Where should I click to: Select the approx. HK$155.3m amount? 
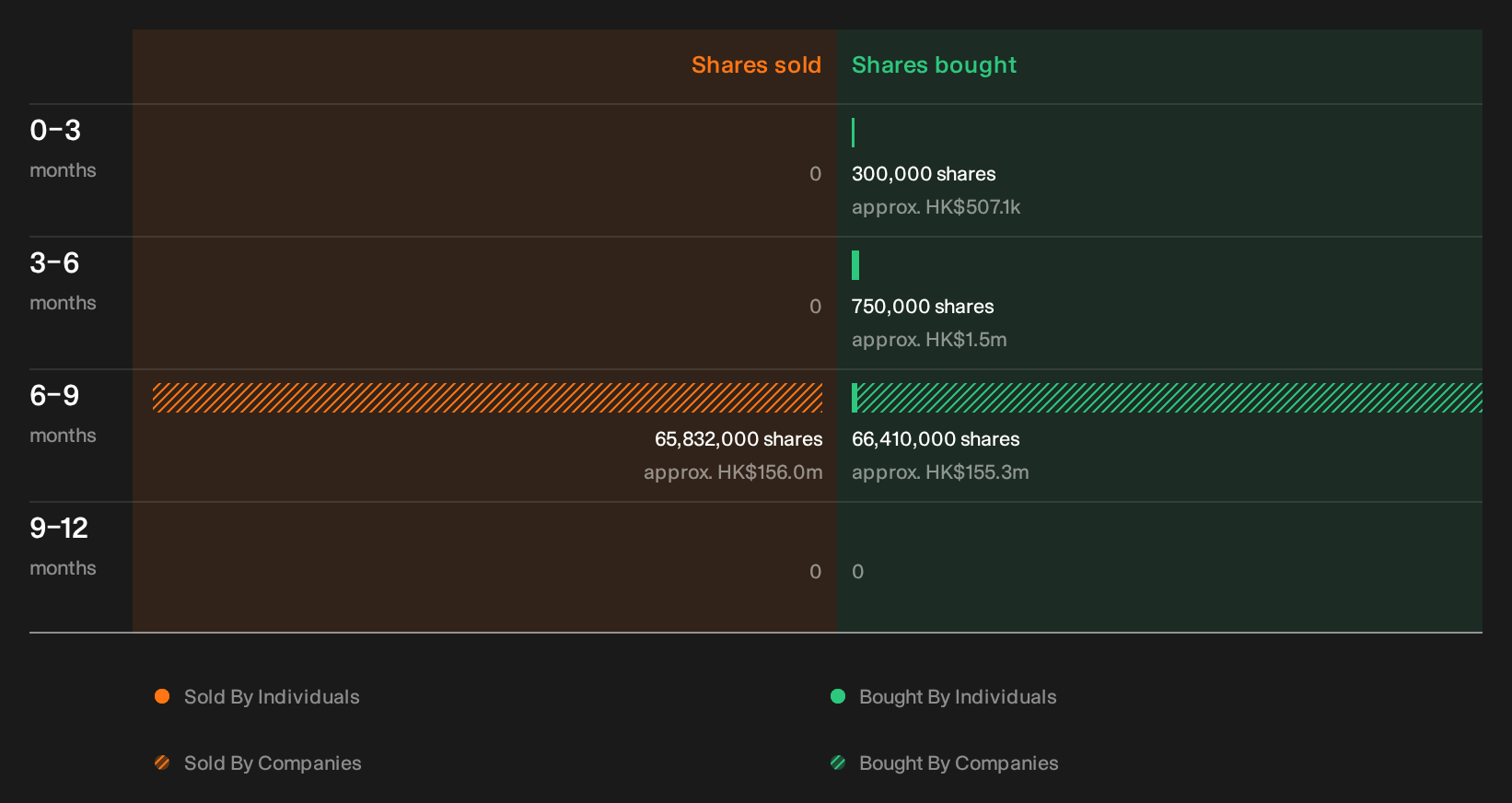(x=940, y=472)
